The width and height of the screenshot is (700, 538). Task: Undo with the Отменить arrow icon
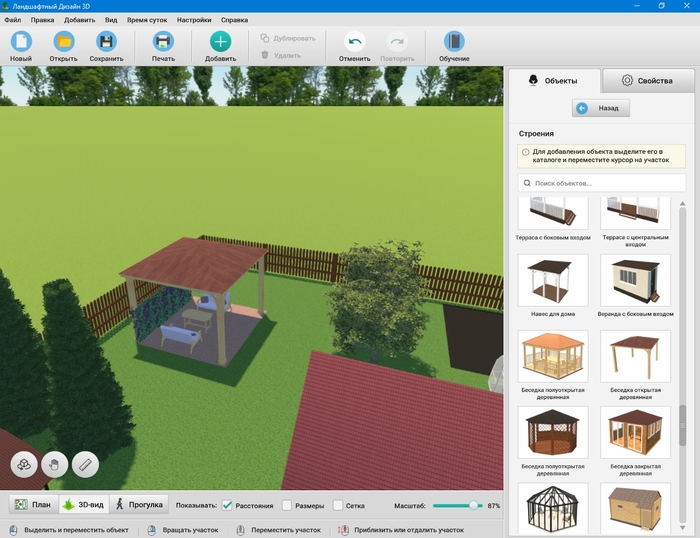354,42
